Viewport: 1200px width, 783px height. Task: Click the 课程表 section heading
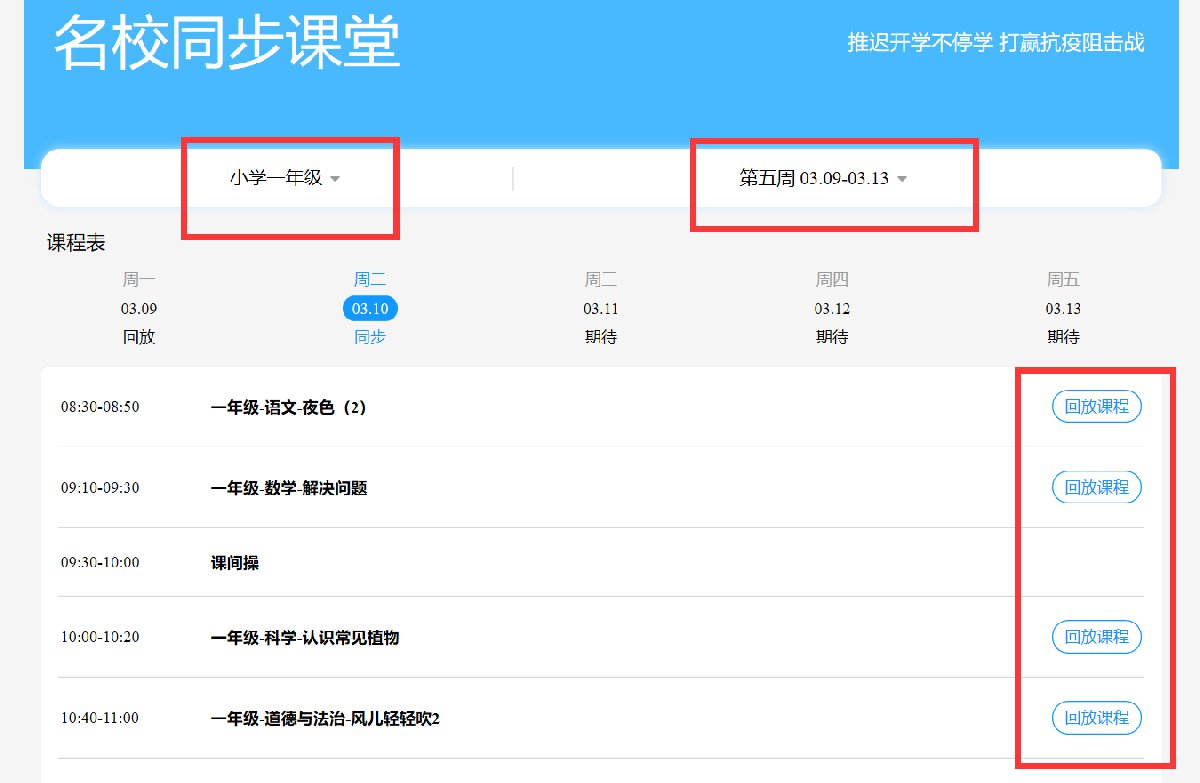pyautogui.click(x=76, y=243)
